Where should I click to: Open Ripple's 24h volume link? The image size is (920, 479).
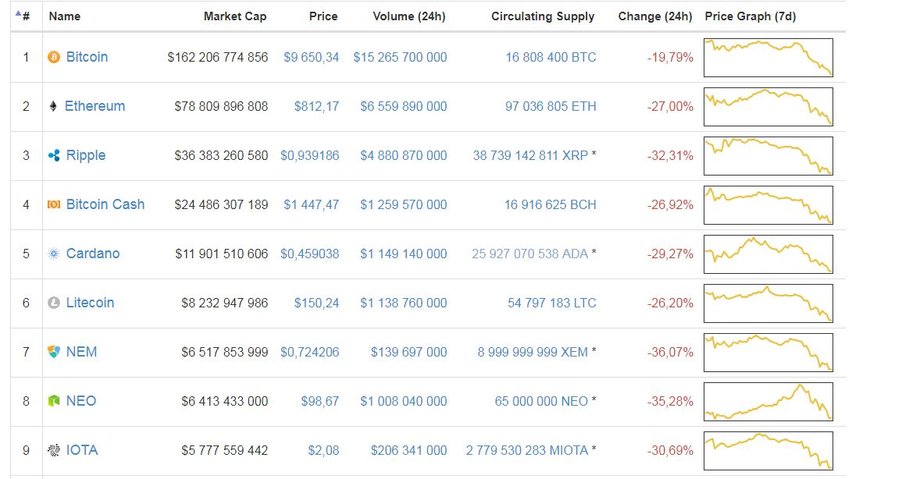tap(404, 156)
